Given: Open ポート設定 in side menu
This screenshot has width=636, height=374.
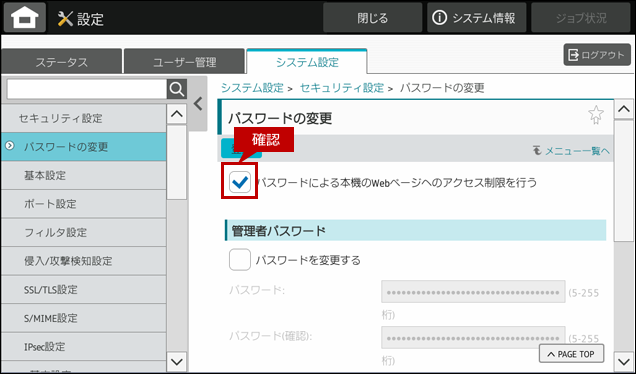Looking at the screenshot, I should click(x=84, y=204).
